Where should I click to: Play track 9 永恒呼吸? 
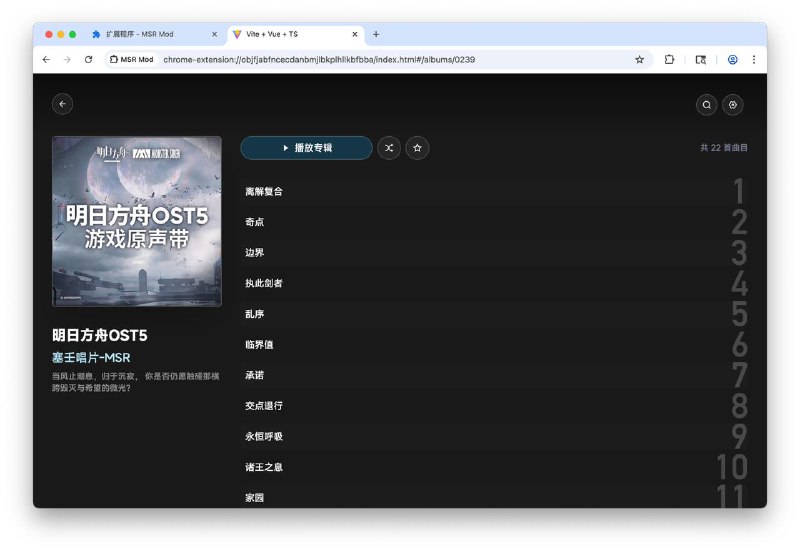494,436
